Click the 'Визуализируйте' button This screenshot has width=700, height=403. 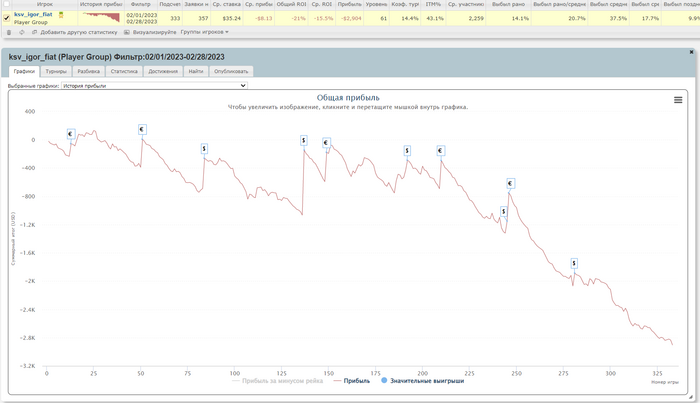click(150, 32)
